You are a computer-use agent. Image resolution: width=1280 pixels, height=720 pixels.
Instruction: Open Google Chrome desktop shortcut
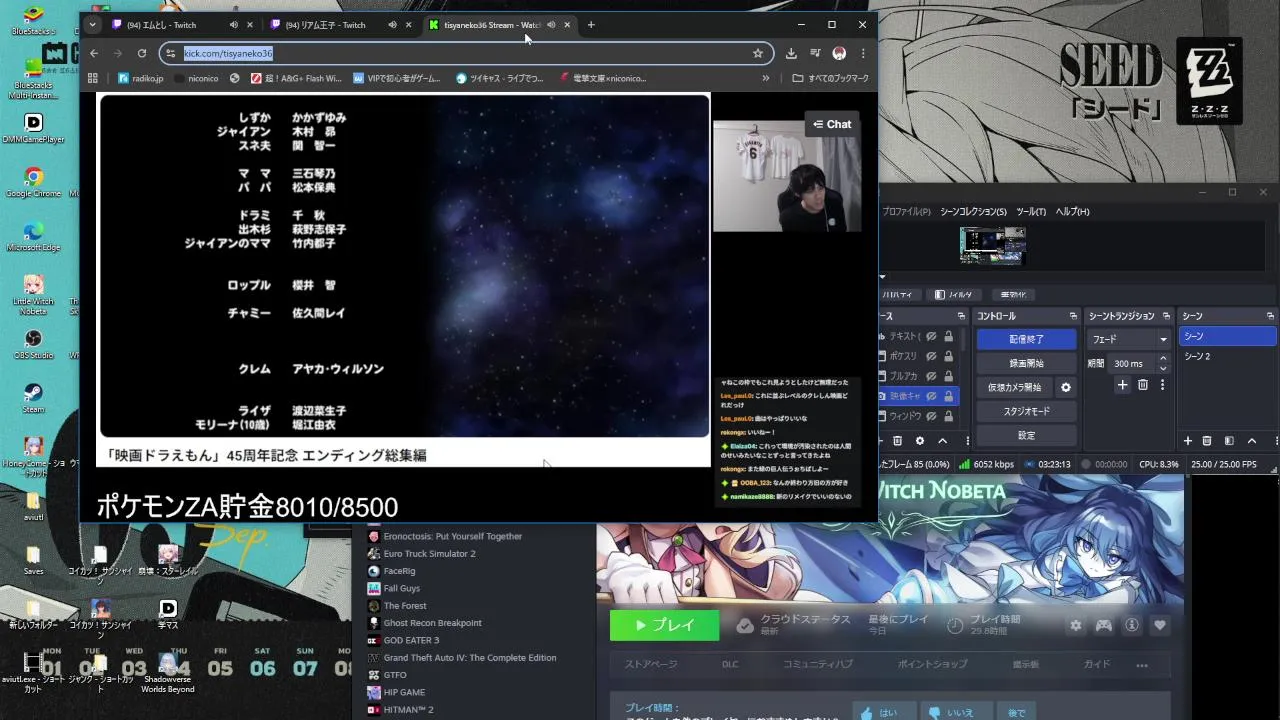pyautogui.click(x=34, y=181)
